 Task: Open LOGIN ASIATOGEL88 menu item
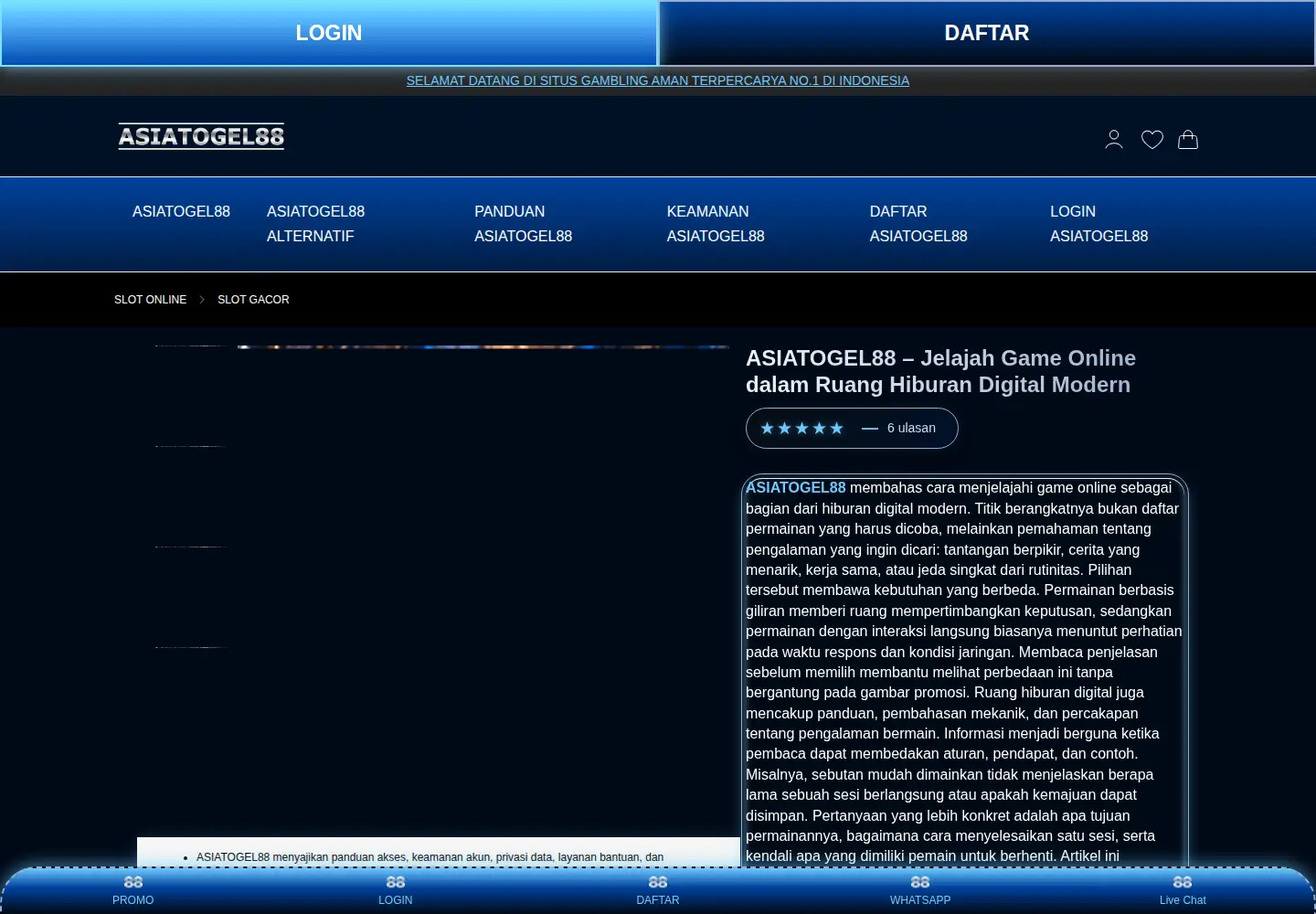[x=1098, y=224]
